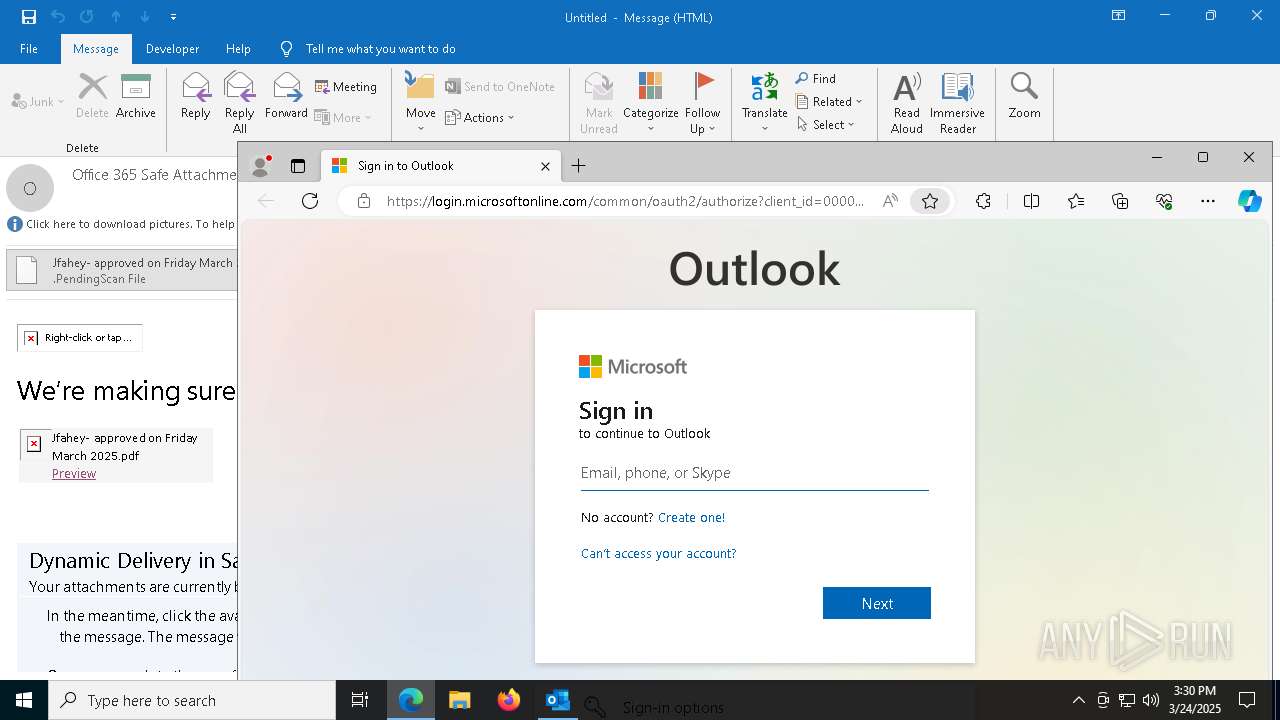Open a new Edge tab
Viewport: 1280px width, 720px height.
click(578, 166)
